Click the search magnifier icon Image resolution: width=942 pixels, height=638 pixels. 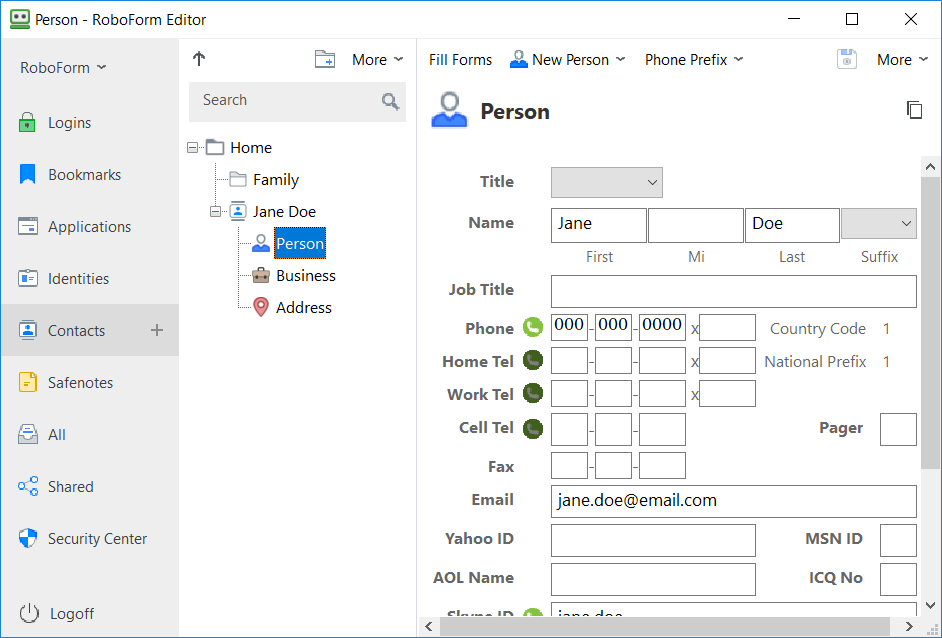pyautogui.click(x=390, y=102)
